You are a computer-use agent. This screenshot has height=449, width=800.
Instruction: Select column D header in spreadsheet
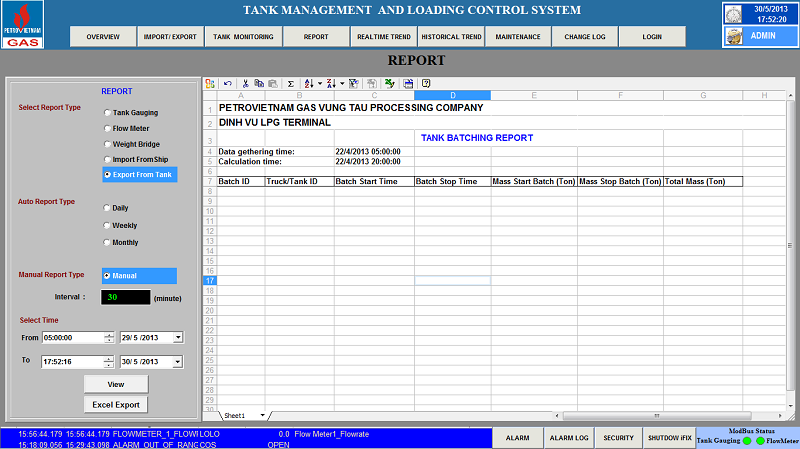(453, 95)
